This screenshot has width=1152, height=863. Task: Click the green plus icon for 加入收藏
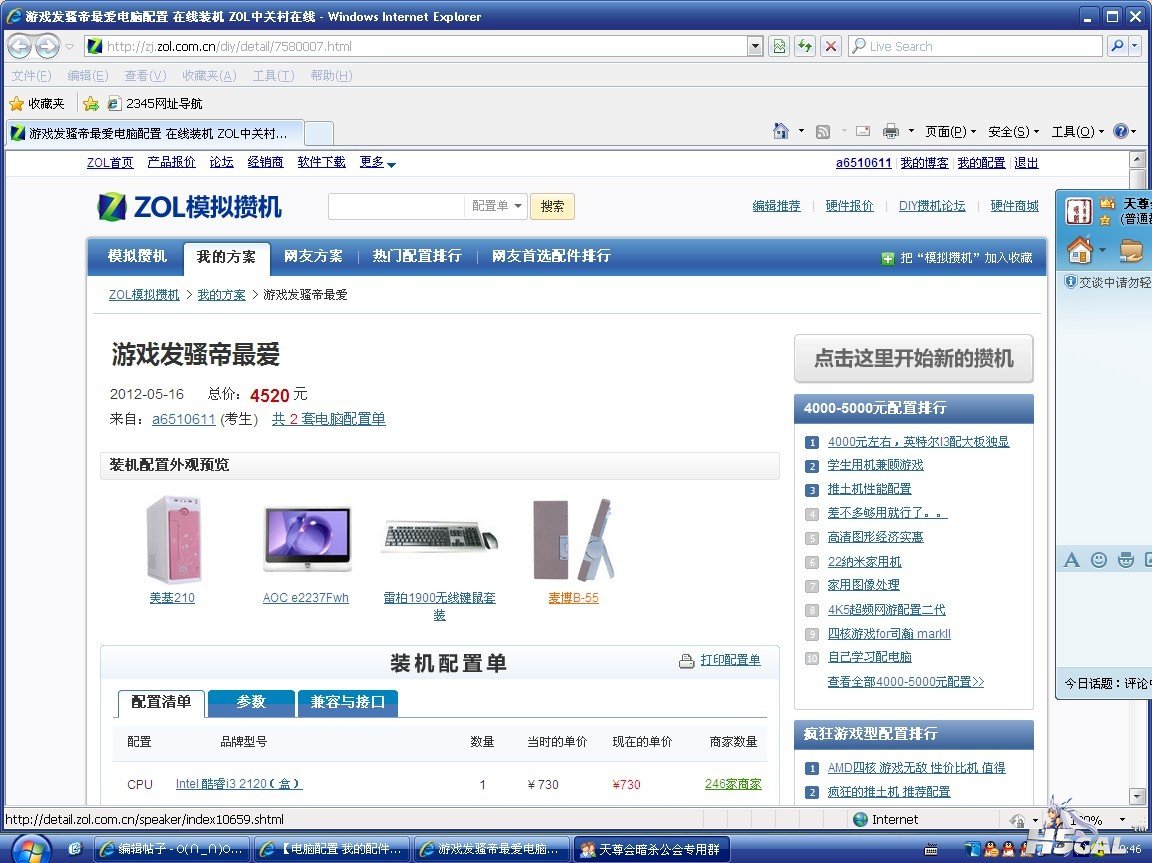click(888, 258)
